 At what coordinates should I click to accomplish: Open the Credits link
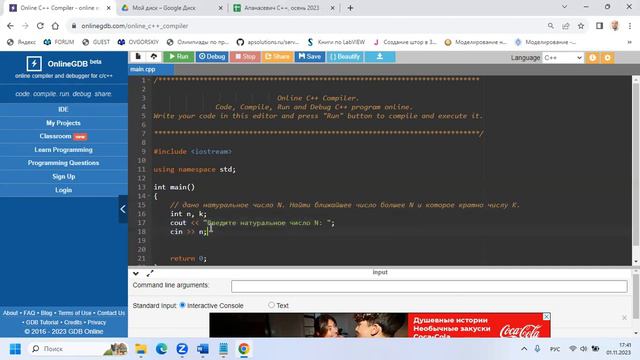coord(73,322)
